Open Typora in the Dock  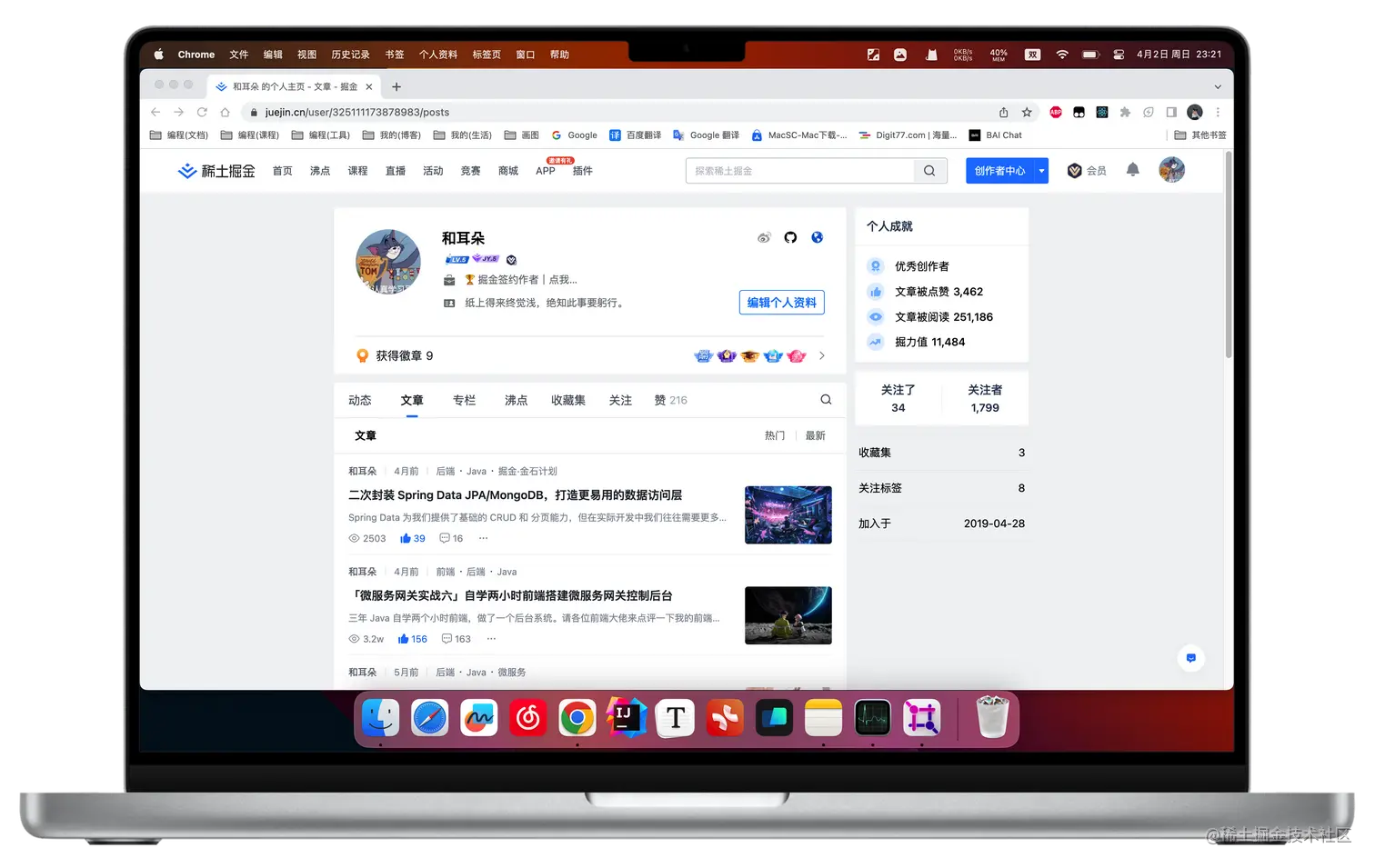click(x=676, y=718)
